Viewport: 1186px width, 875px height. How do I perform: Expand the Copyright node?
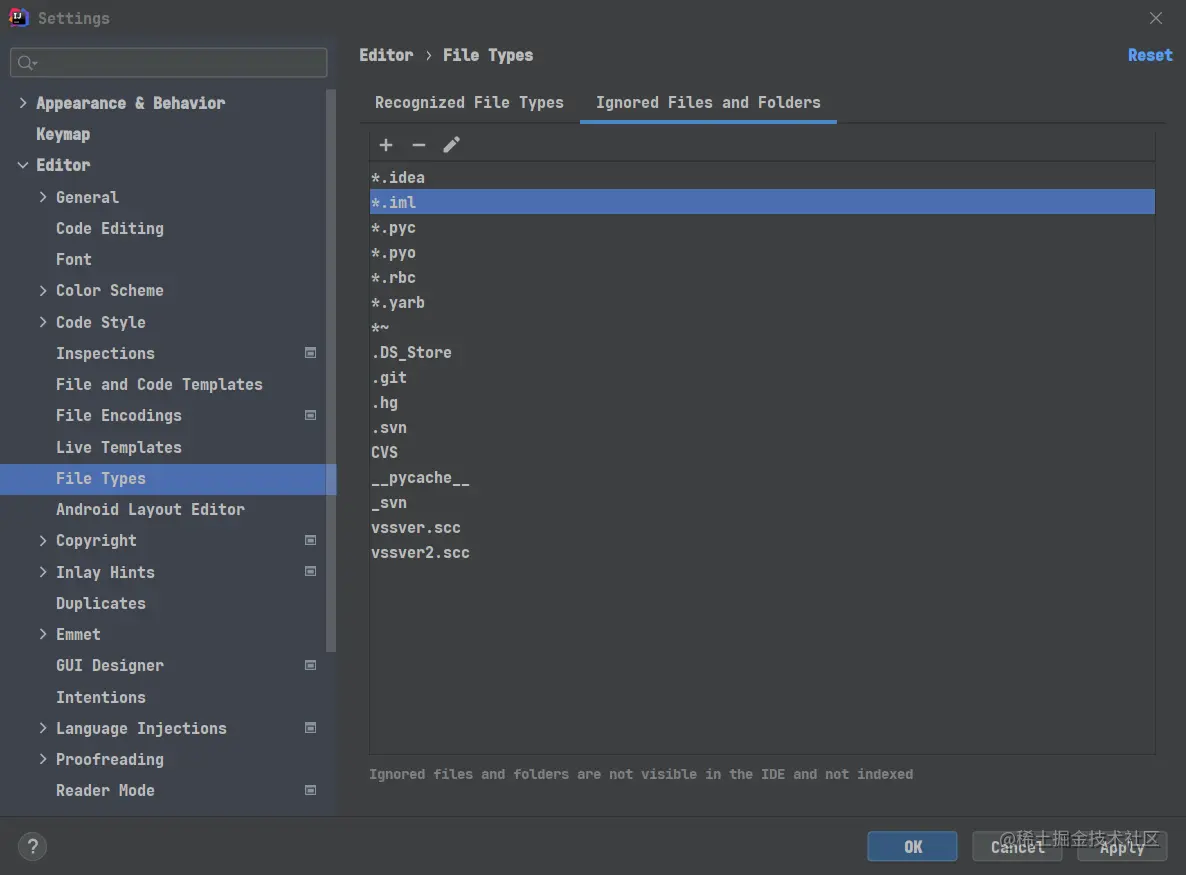tap(43, 540)
